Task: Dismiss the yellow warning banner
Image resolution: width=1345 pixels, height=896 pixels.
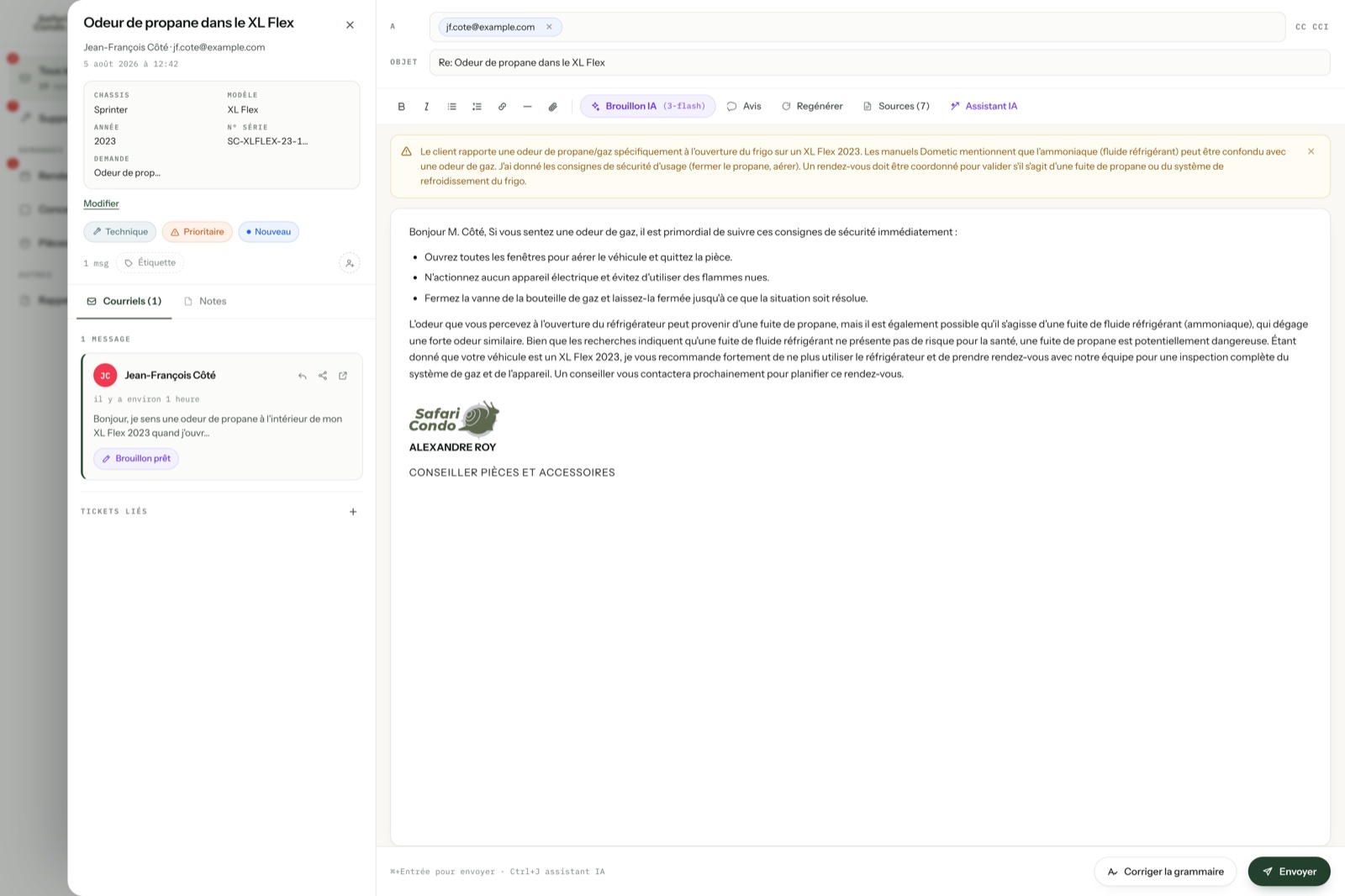Action: [x=1311, y=152]
